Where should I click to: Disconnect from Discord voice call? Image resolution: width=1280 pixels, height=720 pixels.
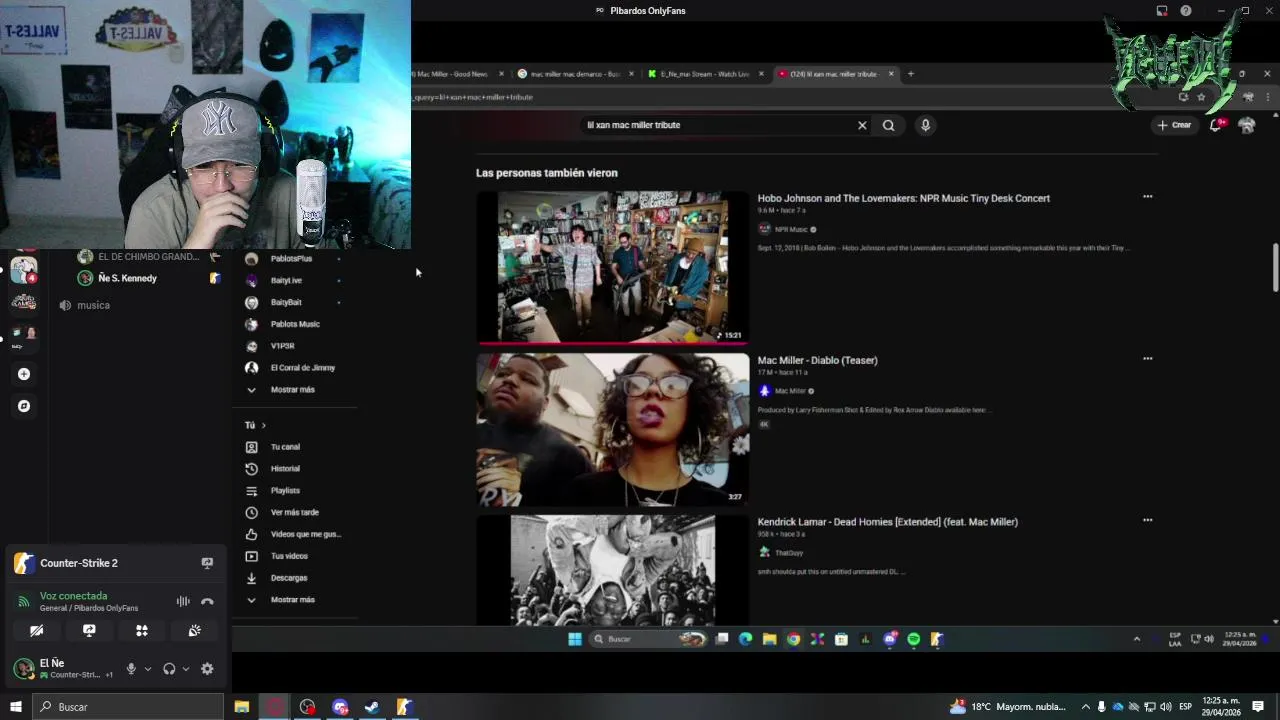207,601
